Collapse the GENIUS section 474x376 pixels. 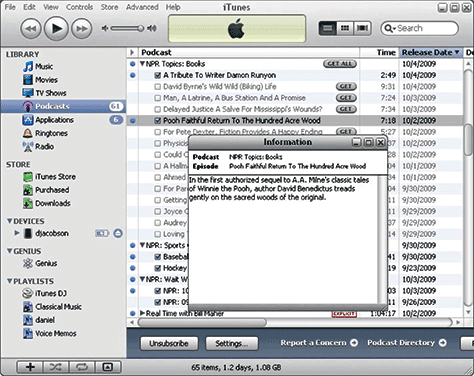[10, 251]
